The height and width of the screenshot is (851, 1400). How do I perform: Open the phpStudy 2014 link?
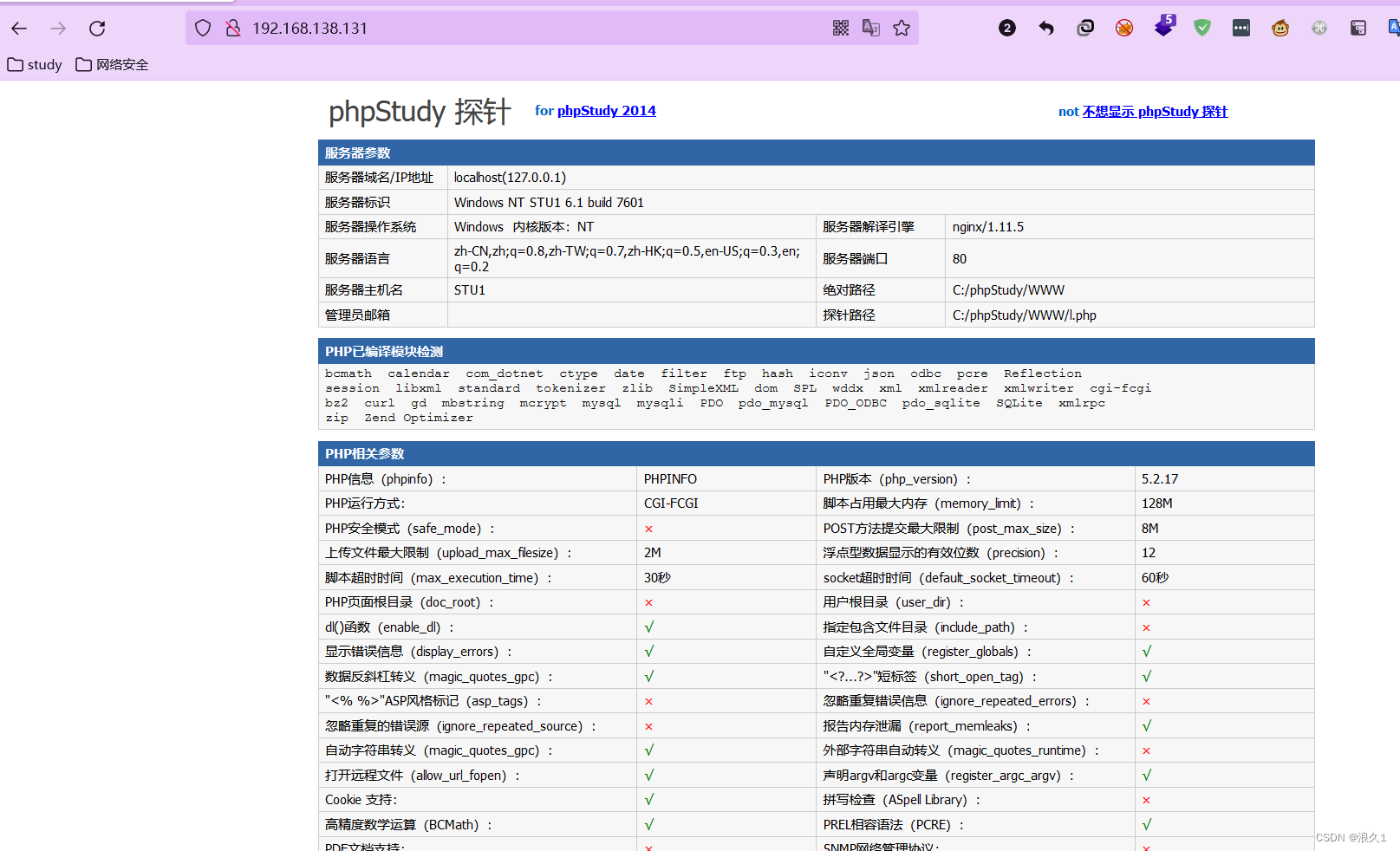coord(606,111)
